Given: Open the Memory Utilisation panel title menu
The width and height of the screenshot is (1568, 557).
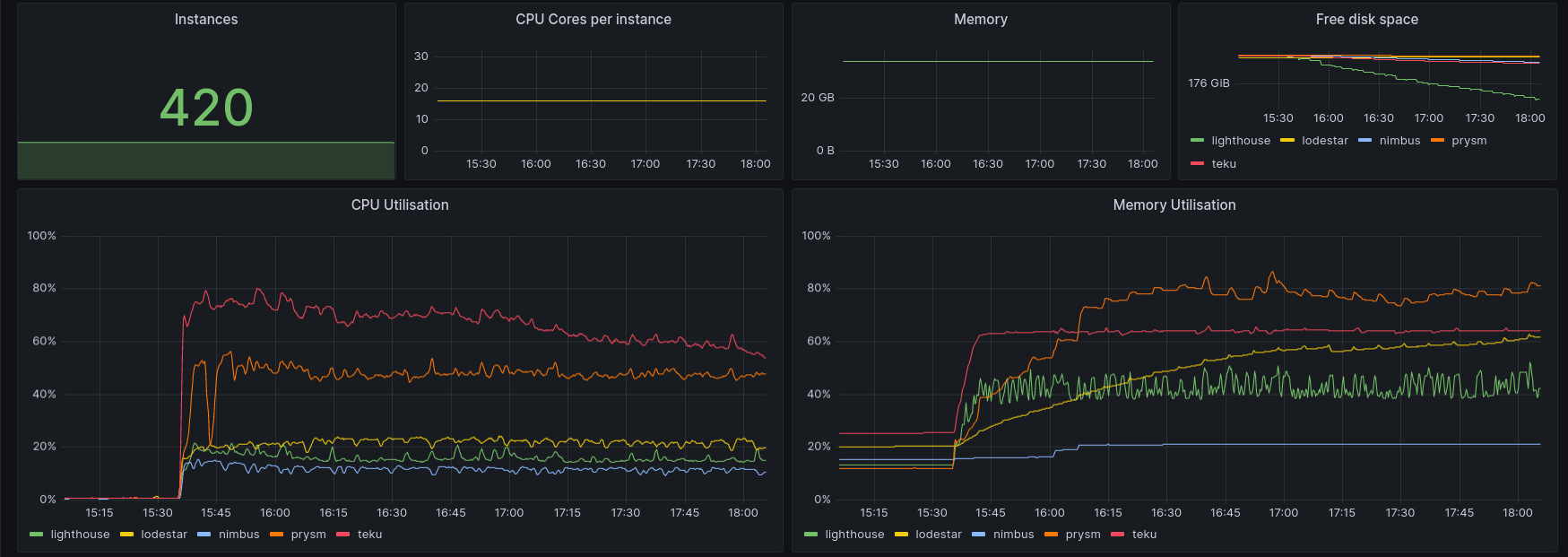Looking at the screenshot, I should [x=1174, y=205].
